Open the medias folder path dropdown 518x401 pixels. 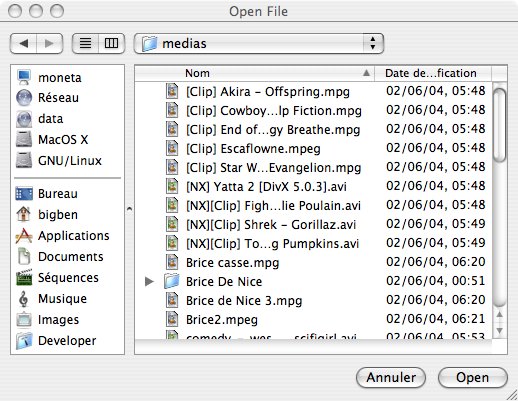click(259, 43)
